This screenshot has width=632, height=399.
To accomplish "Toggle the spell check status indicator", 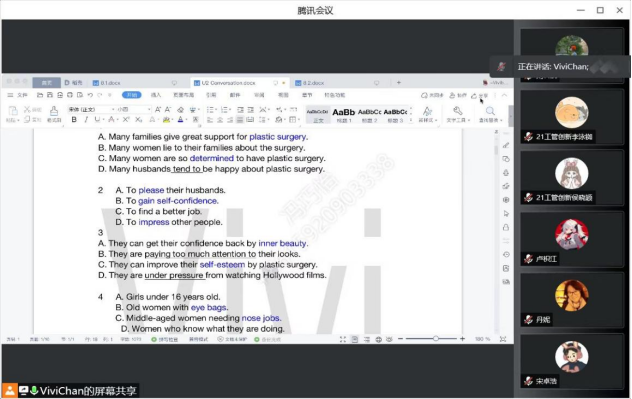I will (164, 339).
